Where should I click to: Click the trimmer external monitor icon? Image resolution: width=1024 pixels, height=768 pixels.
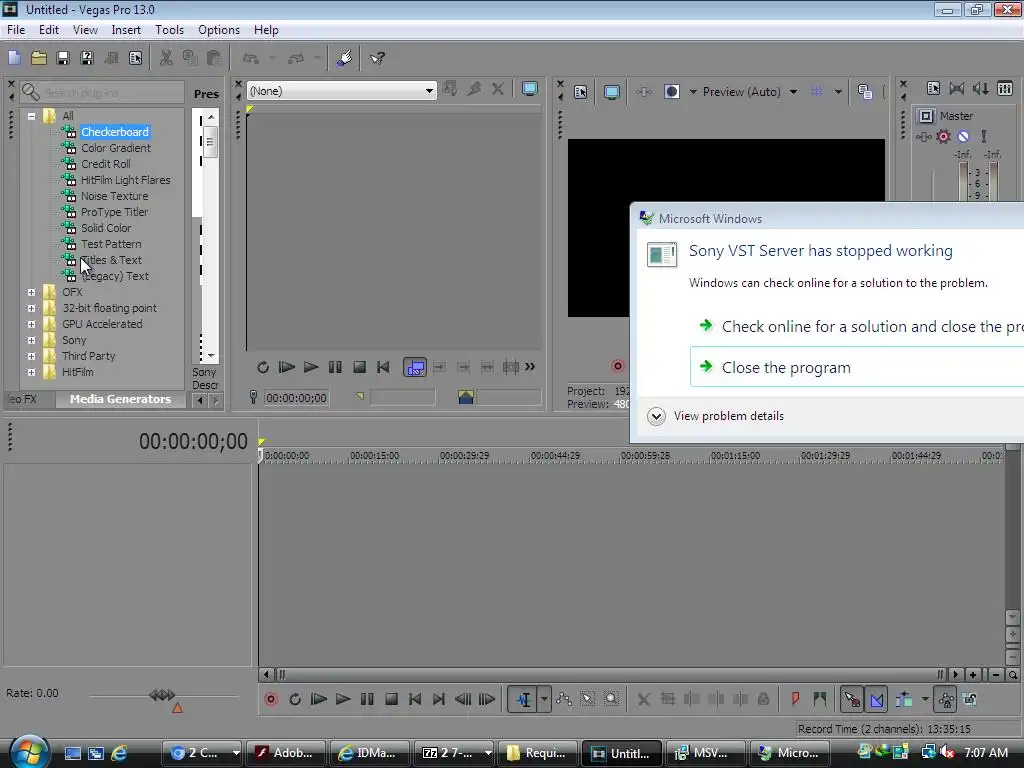coord(530,89)
